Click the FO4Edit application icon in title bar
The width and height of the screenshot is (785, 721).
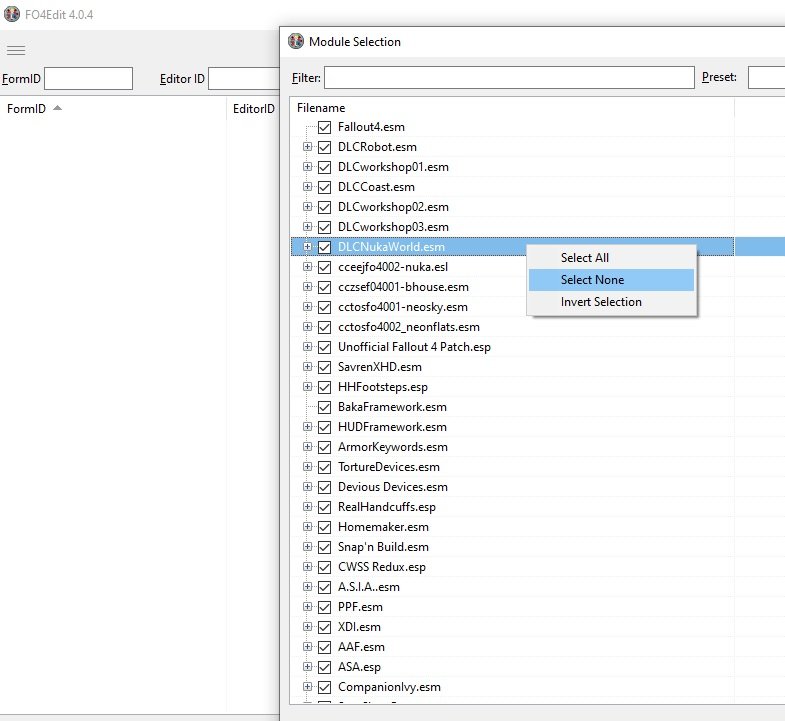coord(12,14)
